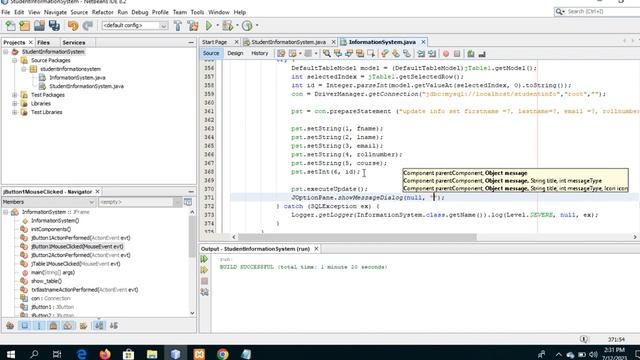Open the empty filter dropdown in Navigator
Screen dimensions: 640x360
click(139, 202)
